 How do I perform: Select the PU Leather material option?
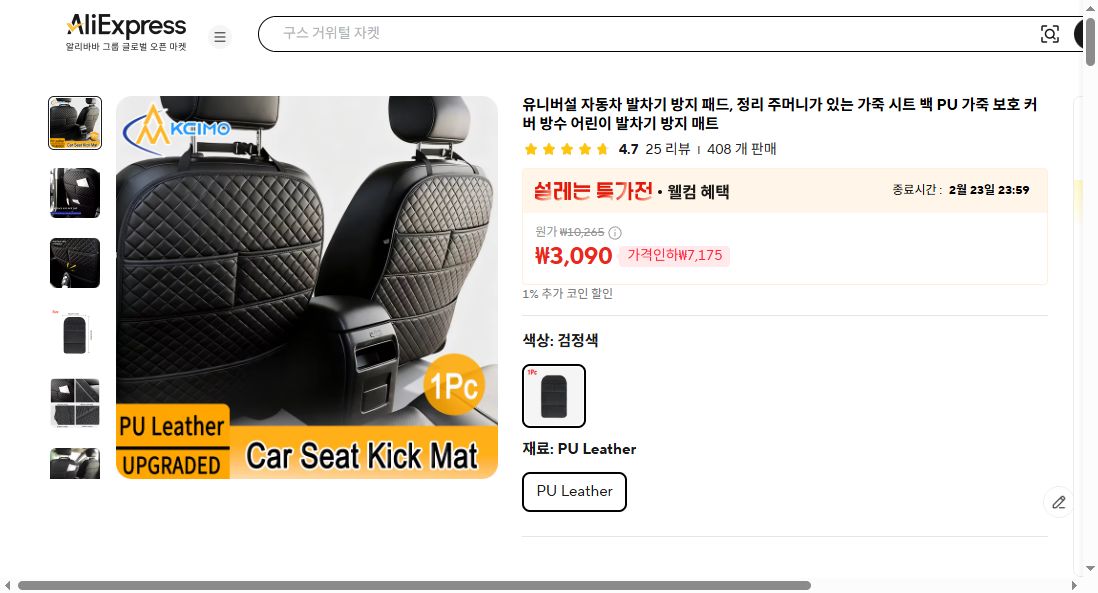(x=574, y=491)
